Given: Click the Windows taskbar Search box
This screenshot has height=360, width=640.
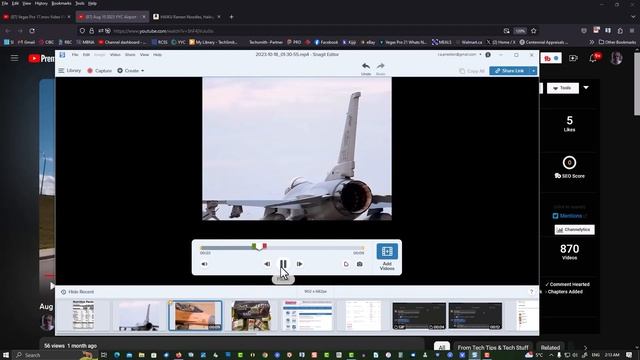Looking at the screenshot, I should tap(53, 355).
